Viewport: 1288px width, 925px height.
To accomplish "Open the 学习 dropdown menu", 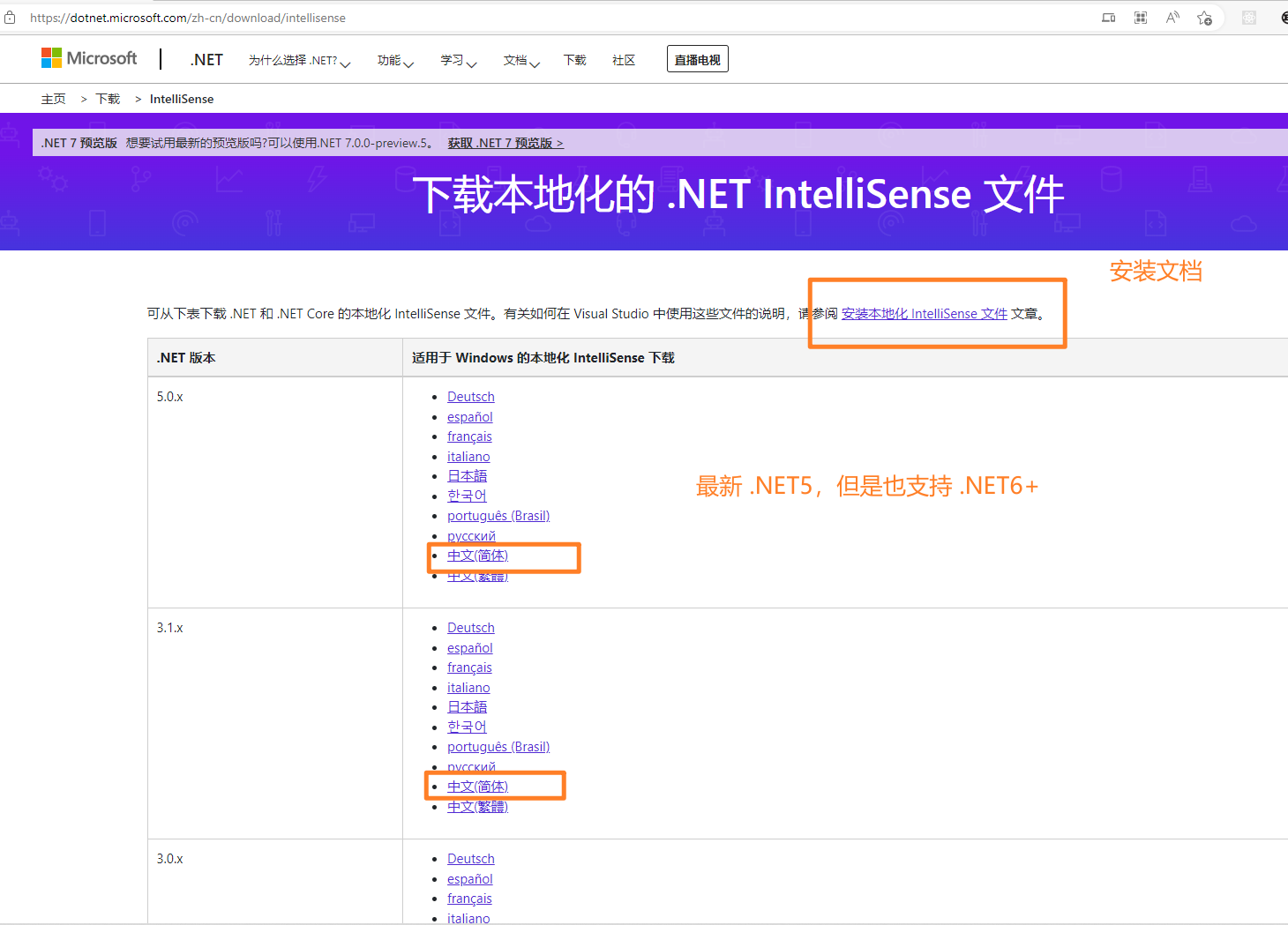I will point(458,60).
